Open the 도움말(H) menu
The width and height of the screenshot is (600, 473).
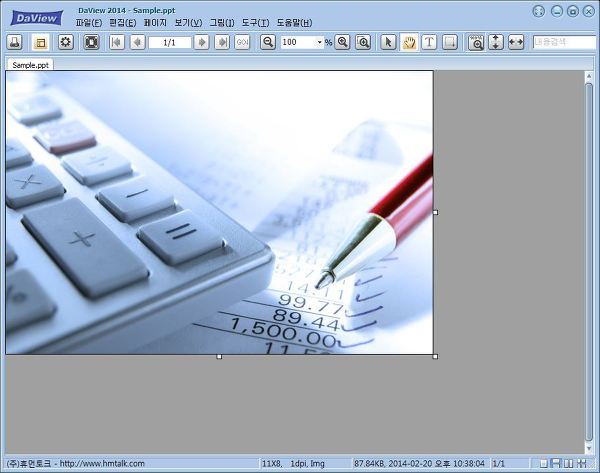(294, 23)
